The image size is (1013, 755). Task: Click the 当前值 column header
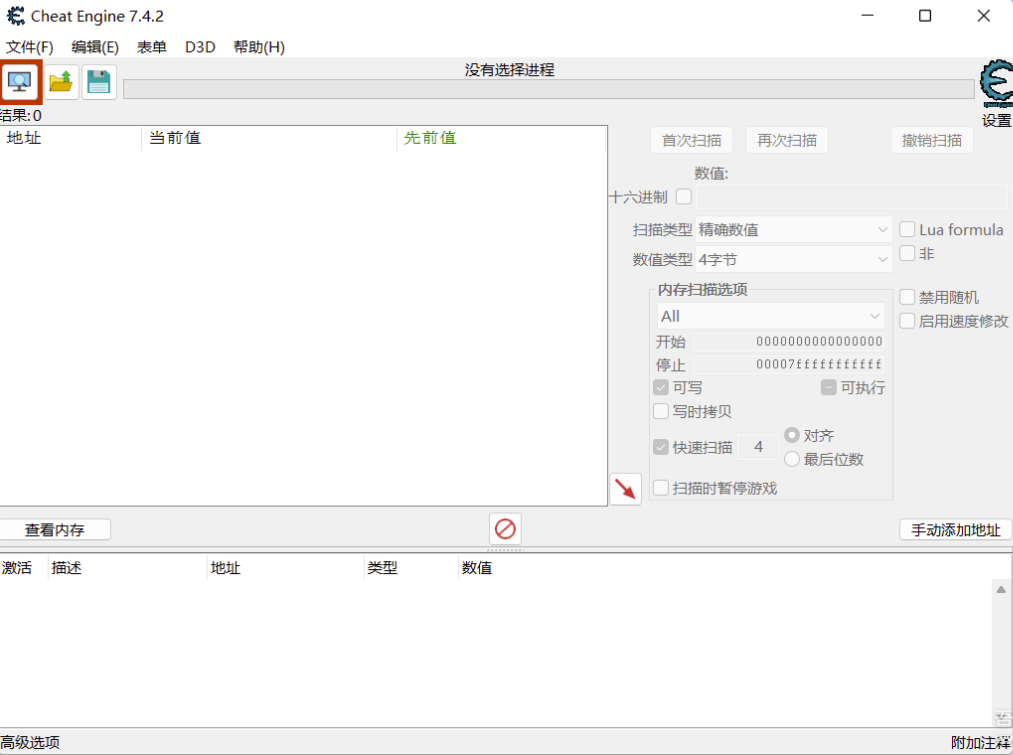(x=269, y=138)
